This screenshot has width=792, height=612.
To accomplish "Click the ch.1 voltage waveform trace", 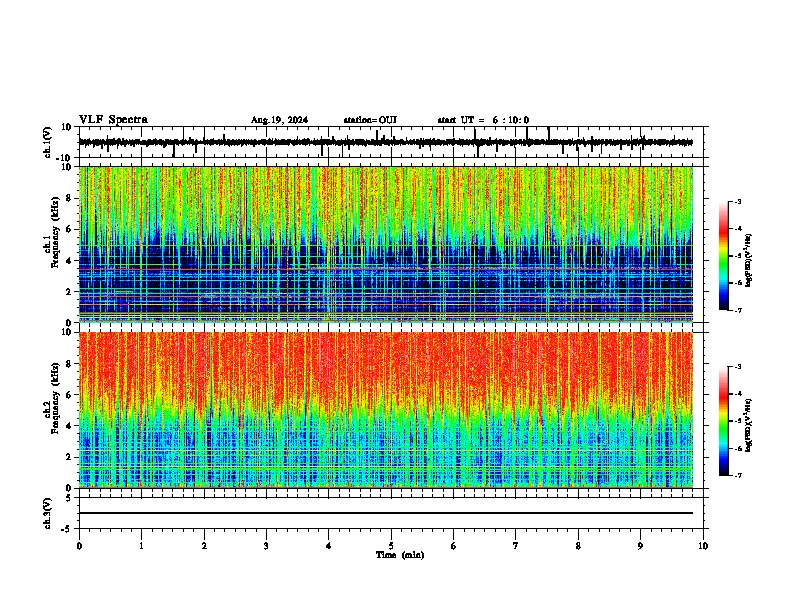I will pos(386,142).
